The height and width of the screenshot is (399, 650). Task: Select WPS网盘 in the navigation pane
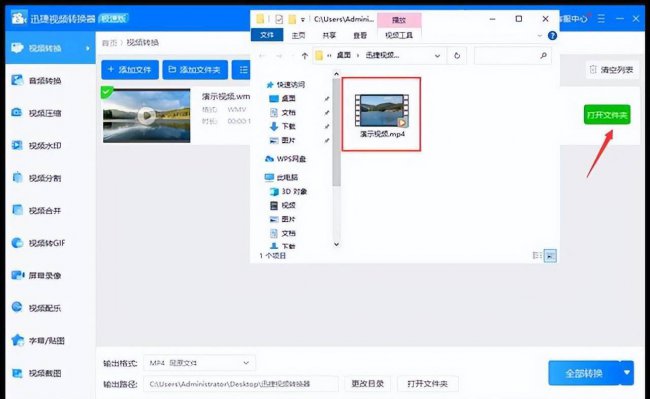pos(286,159)
